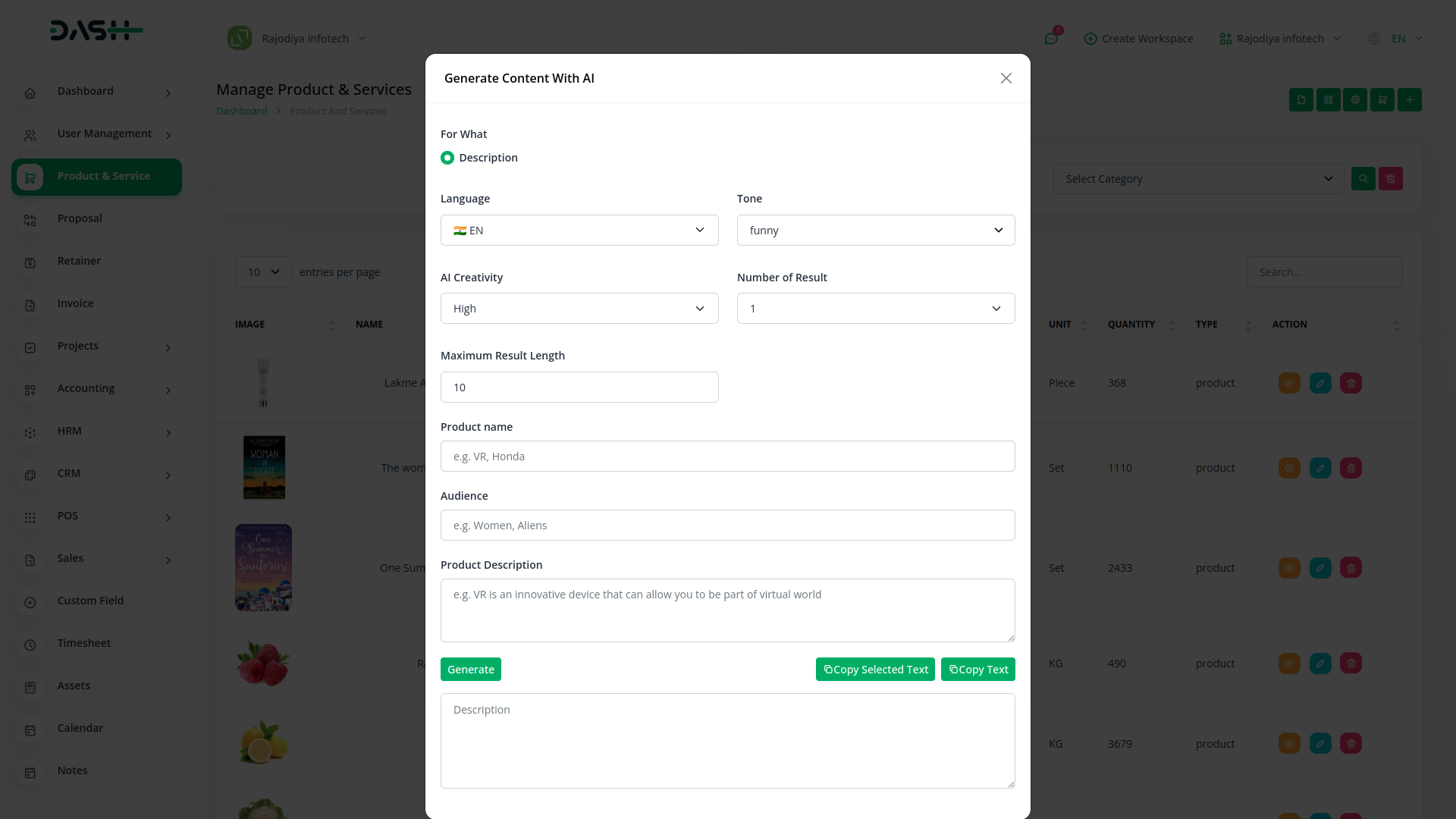Click the Copy Selected Text button

tap(875, 670)
